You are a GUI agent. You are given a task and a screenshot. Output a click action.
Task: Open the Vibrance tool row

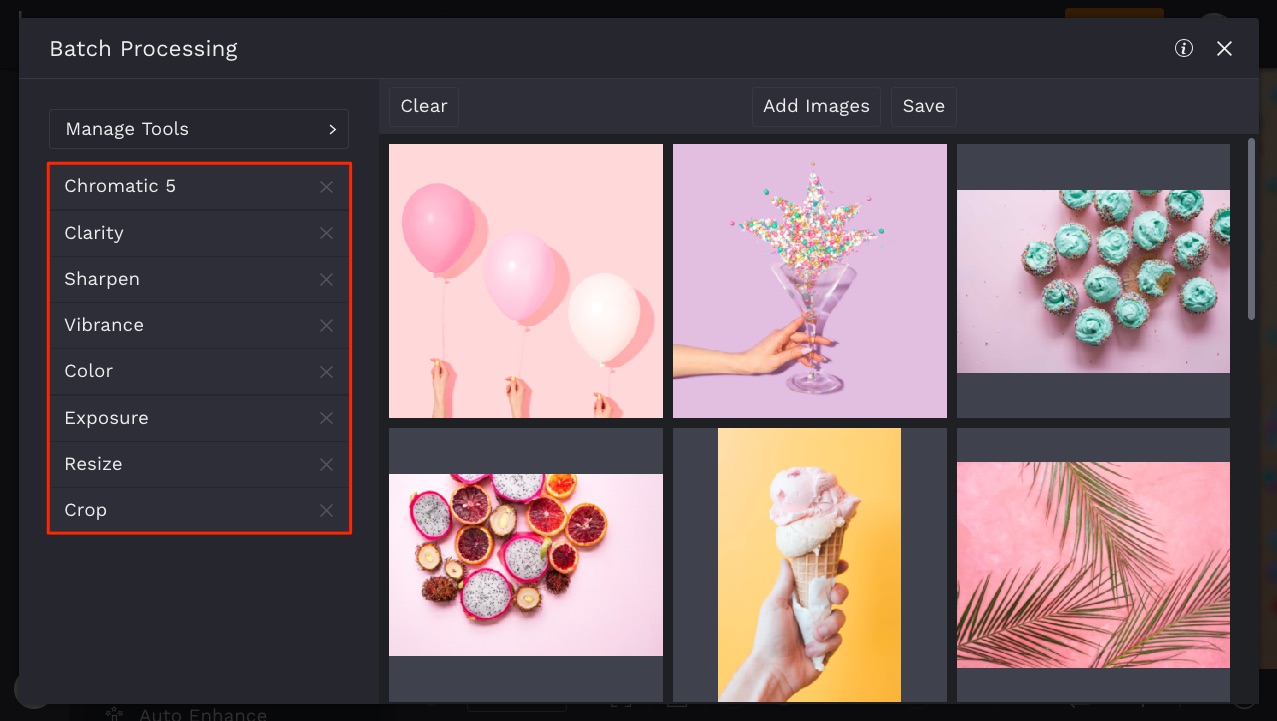199,325
